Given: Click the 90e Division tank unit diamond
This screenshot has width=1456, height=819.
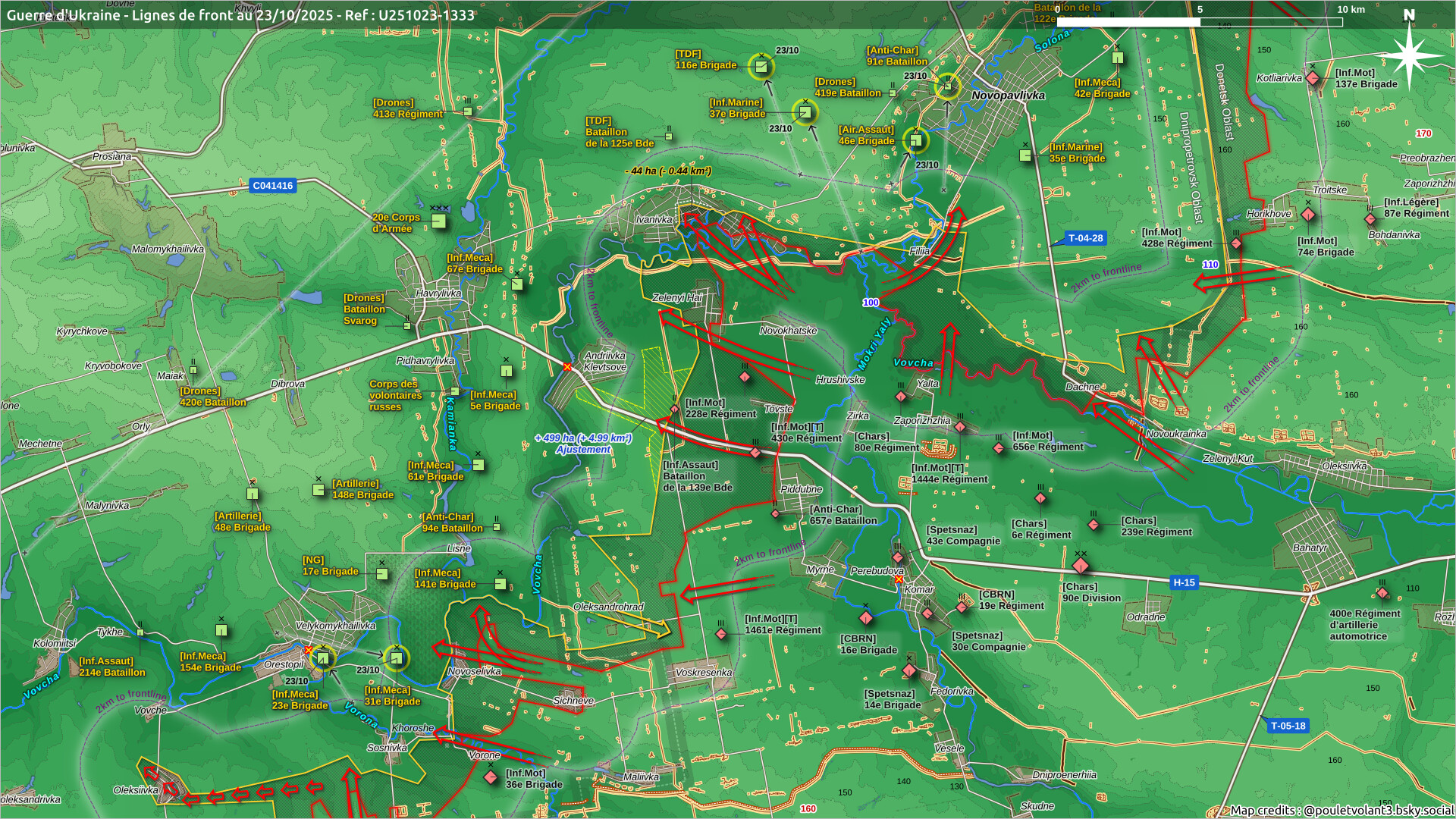Looking at the screenshot, I should (1081, 566).
